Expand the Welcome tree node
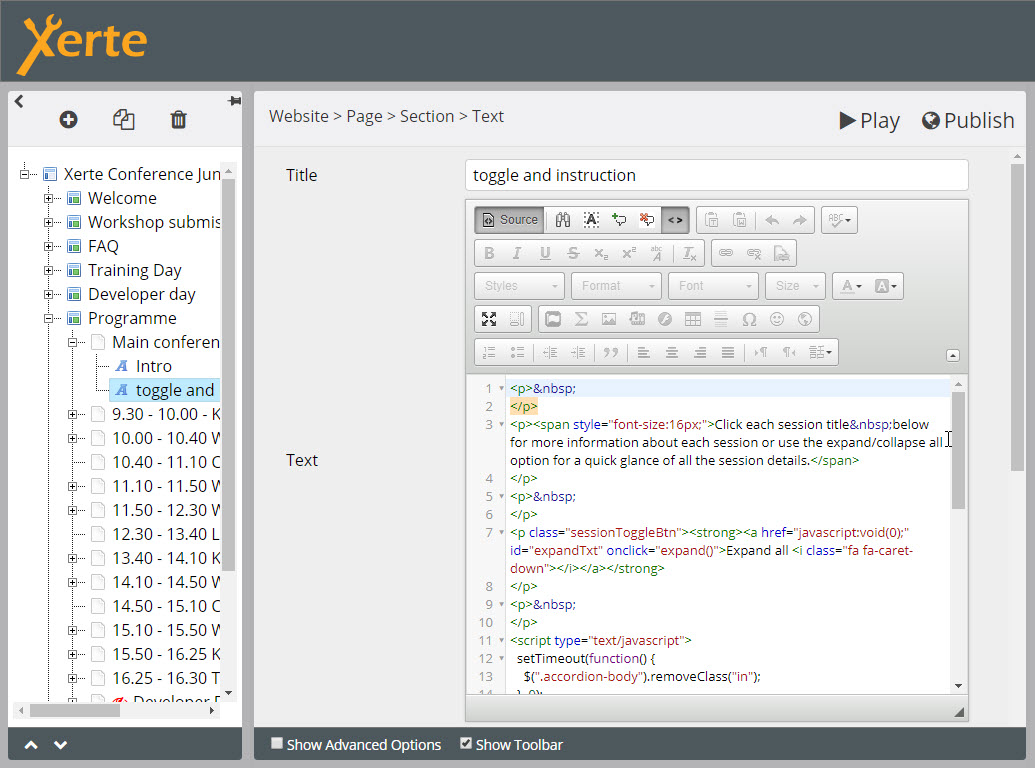This screenshot has width=1035, height=768. (x=48, y=198)
